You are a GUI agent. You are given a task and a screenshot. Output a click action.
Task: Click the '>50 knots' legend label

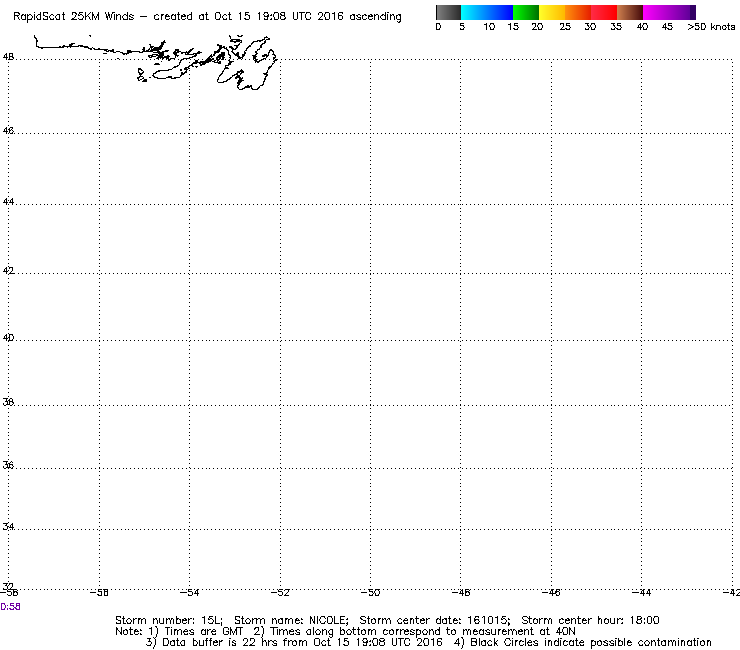[x=711, y=27]
